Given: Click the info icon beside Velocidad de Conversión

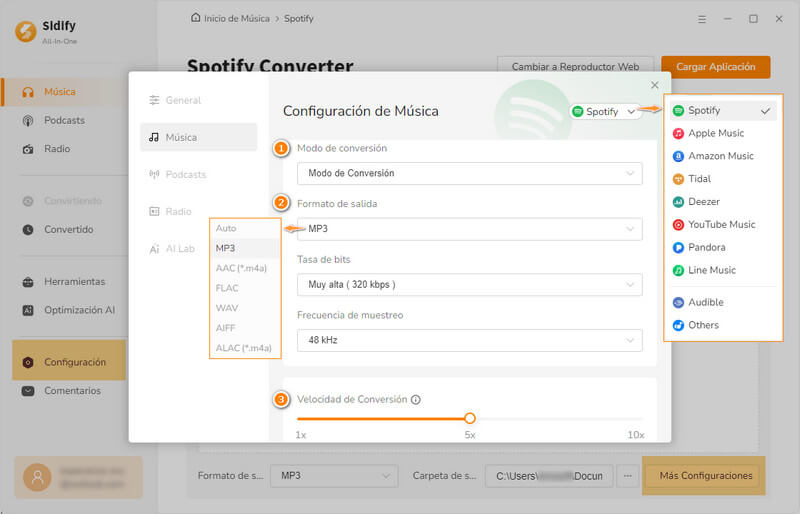Looking at the screenshot, I should pos(416,400).
